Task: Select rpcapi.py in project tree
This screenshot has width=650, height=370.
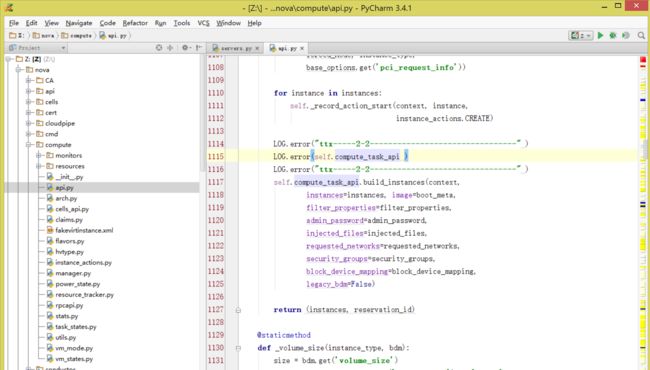Action: pyautogui.click(x=65, y=305)
